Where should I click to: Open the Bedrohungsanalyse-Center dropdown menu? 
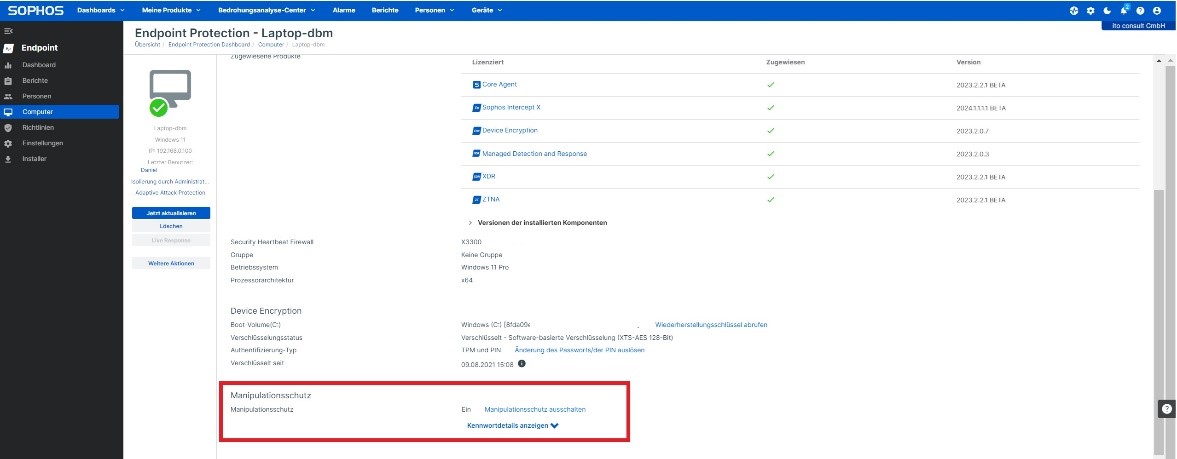click(267, 10)
